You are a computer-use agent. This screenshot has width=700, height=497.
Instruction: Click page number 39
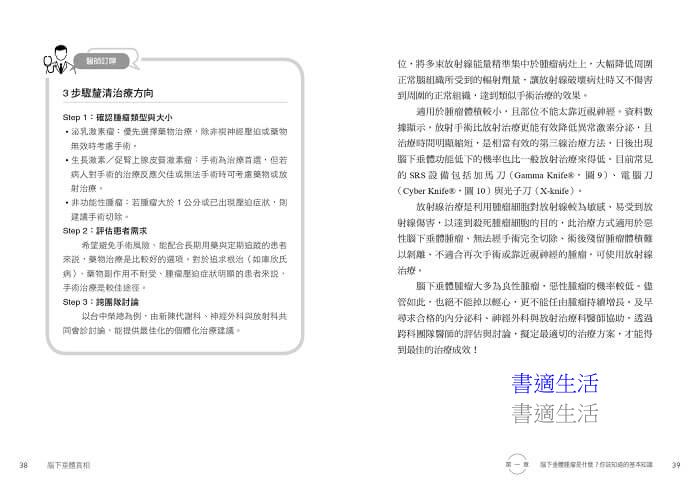(675, 465)
